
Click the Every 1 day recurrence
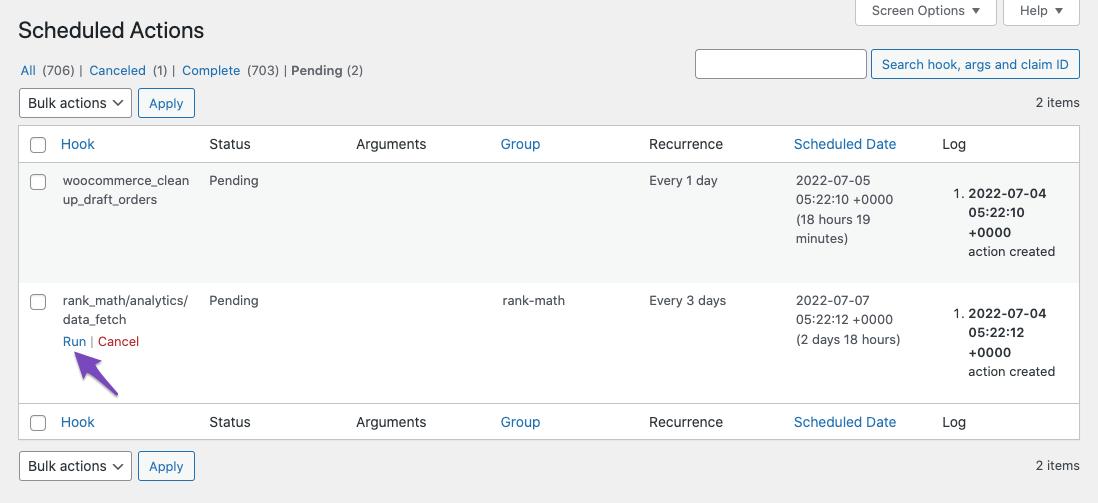683,181
